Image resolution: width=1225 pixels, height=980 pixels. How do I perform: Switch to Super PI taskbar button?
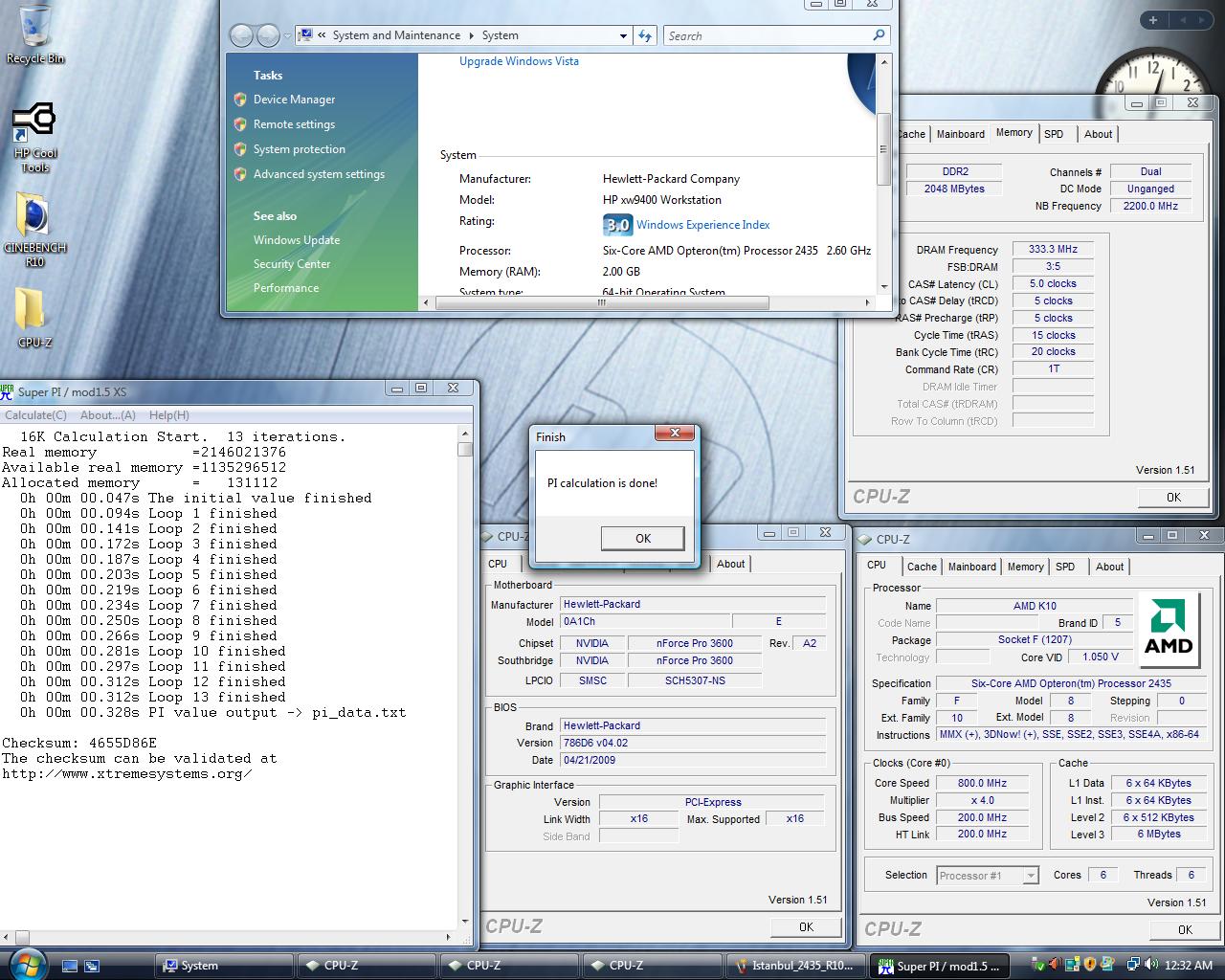(939, 966)
